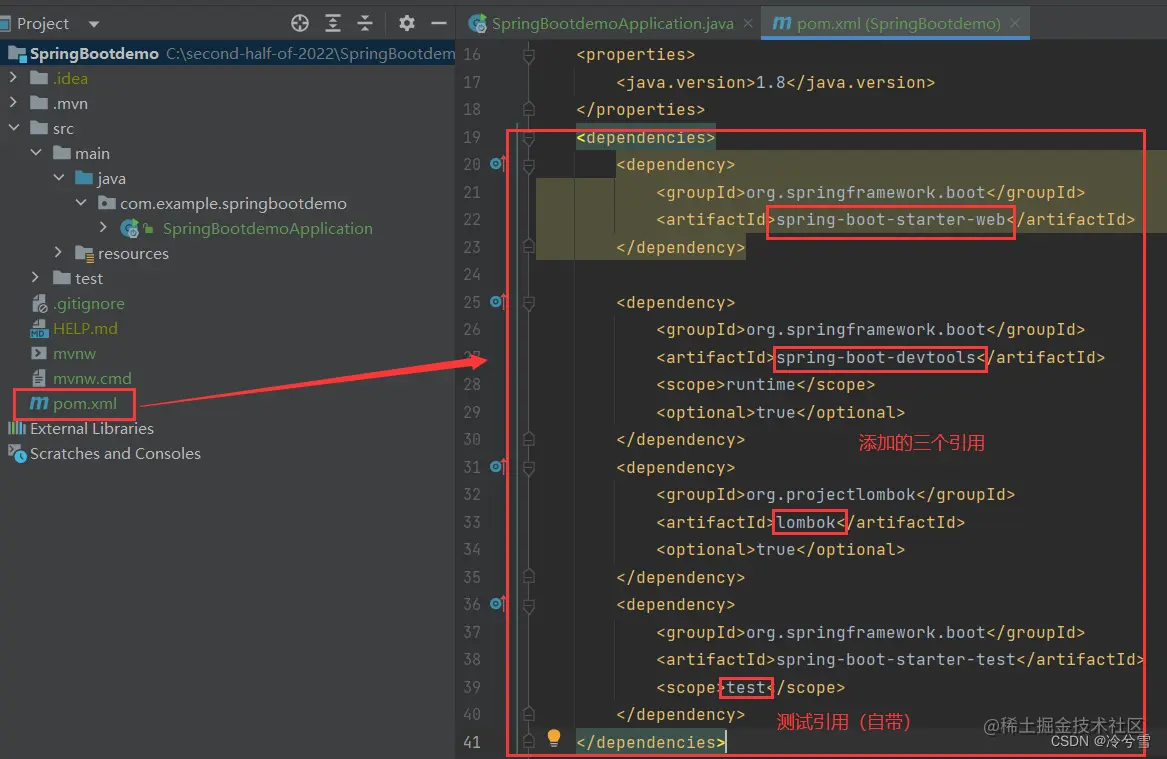This screenshot has height=759, width=1167.
Task: Click the gutter dependency icon on line 20
Action: point(497,163)
